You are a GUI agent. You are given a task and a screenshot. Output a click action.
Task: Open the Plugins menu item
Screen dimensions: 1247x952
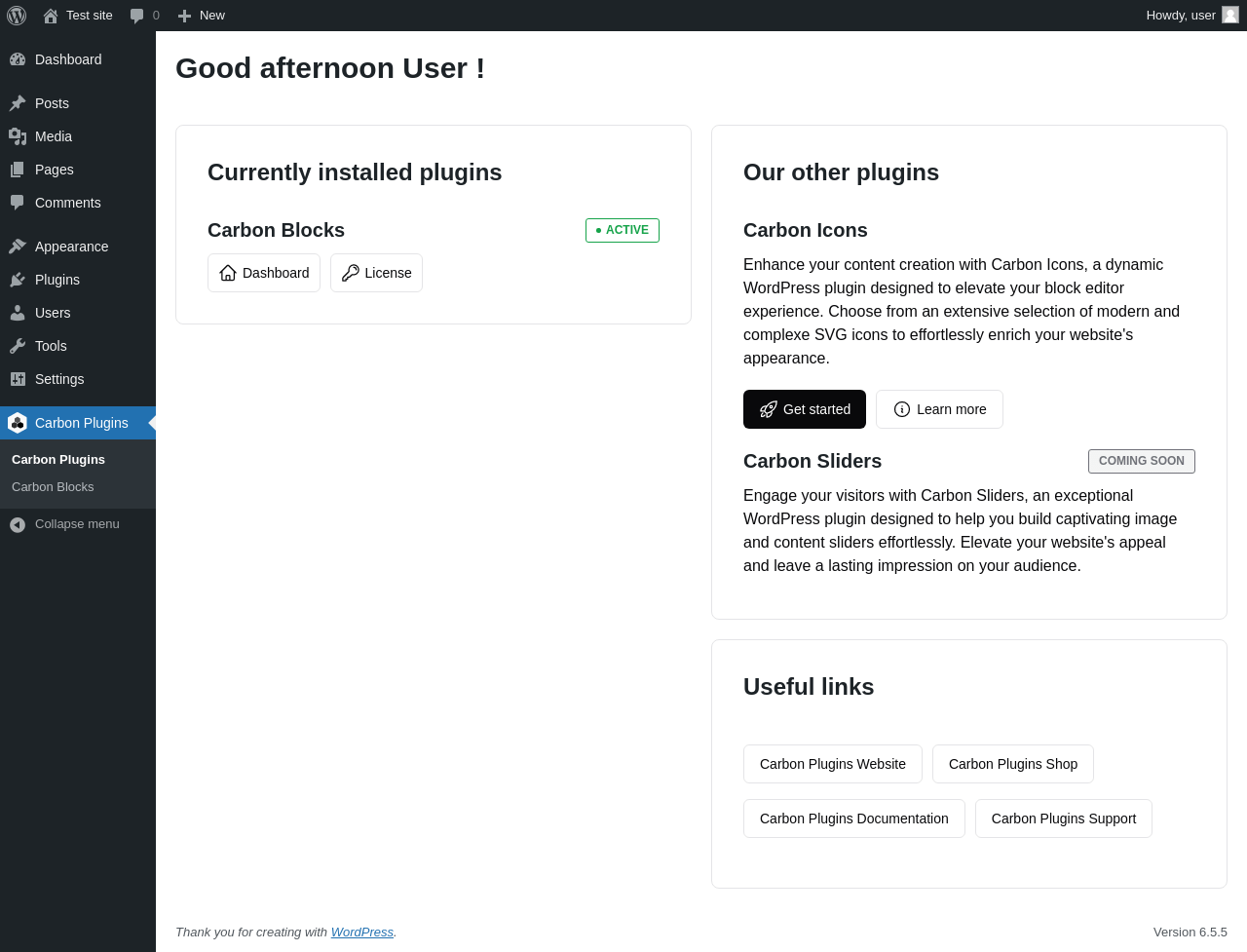(x=57, y=280)
